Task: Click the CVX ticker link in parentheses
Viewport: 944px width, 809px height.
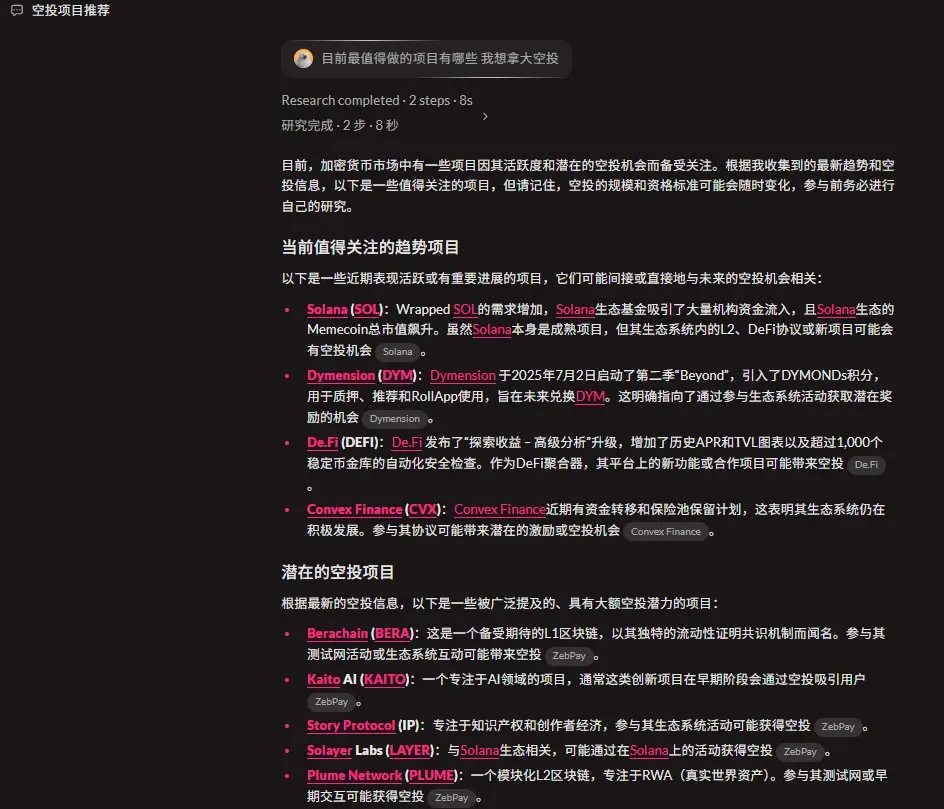Action: (423, 510)
